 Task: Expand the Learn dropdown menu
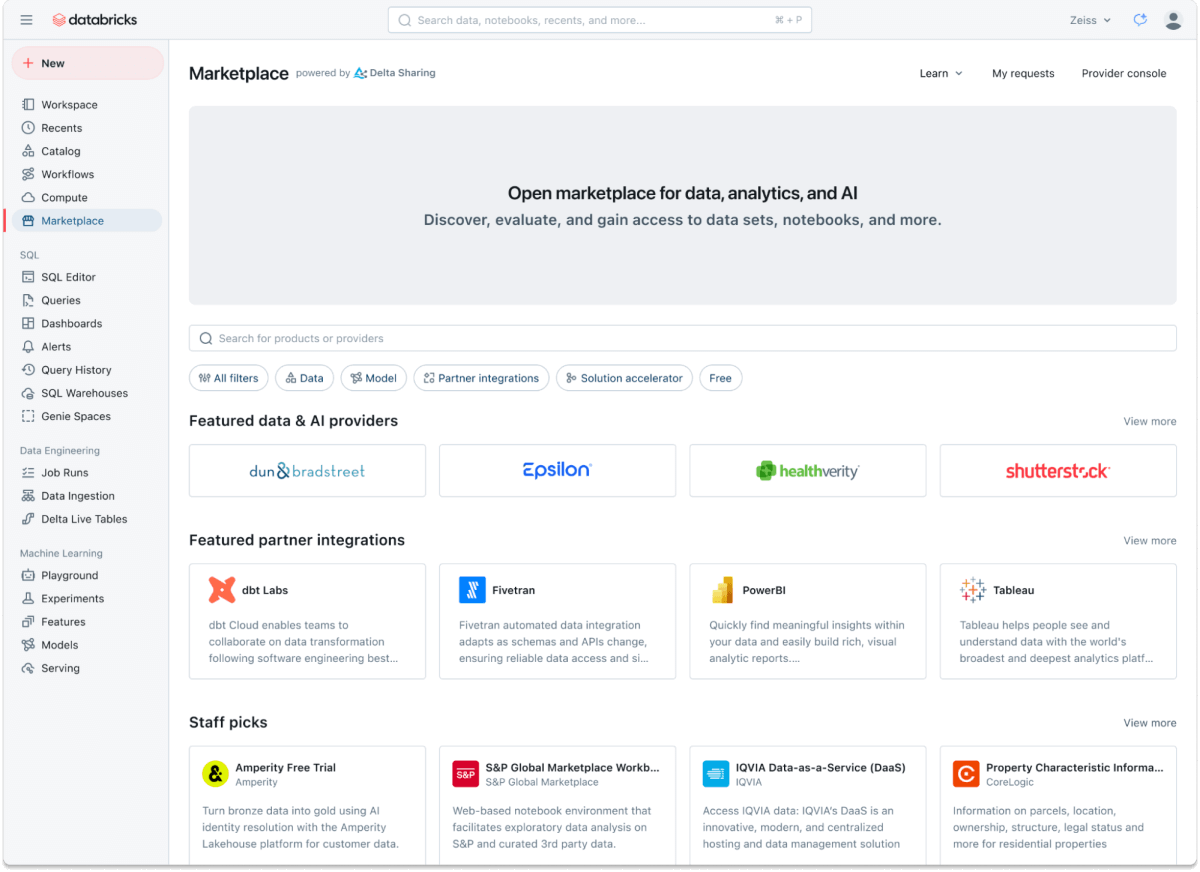pos(941,73)
